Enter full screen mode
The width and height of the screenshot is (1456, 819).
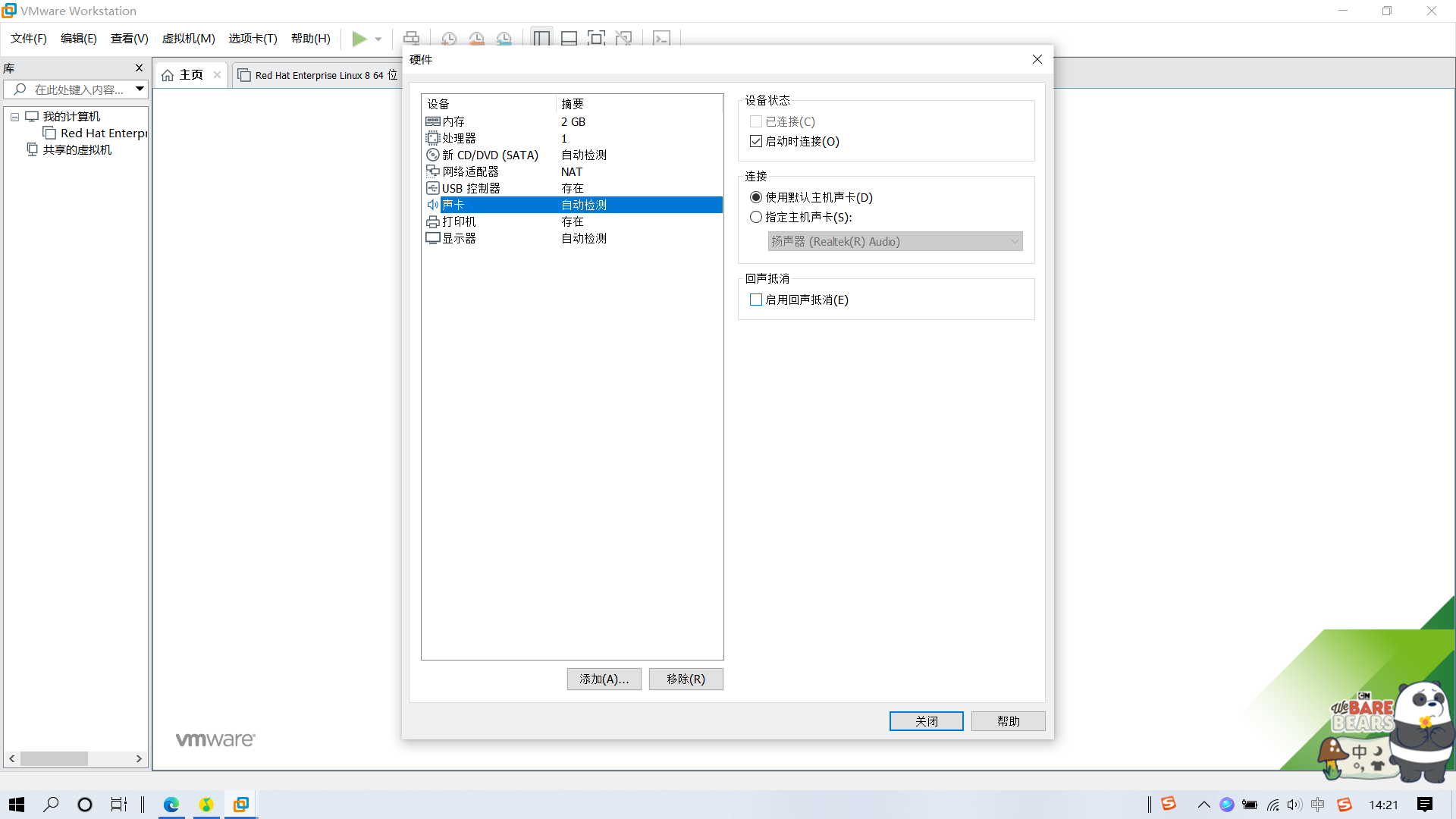point(597,37)
